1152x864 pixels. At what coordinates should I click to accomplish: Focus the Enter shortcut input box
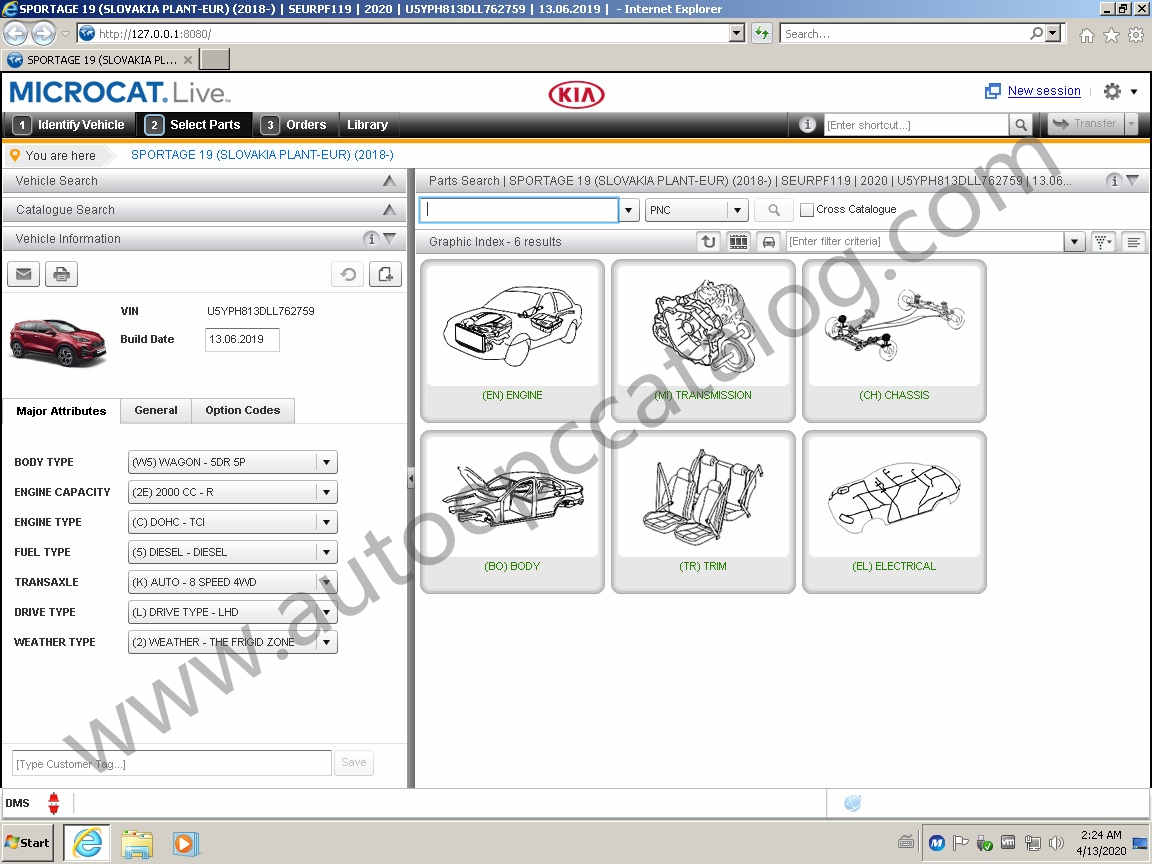click(916, 125)
